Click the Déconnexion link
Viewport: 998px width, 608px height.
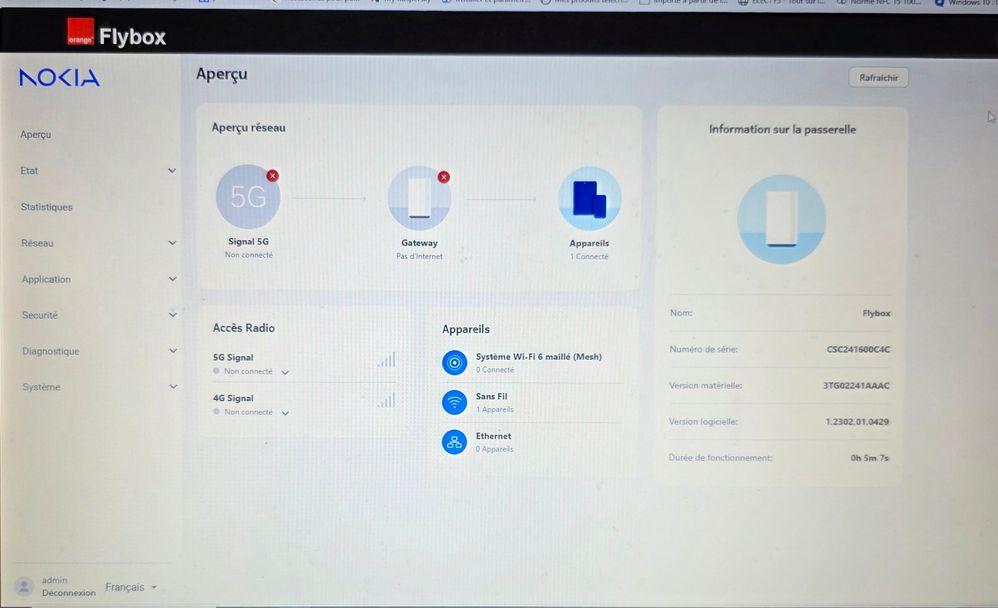coord(69,593)
